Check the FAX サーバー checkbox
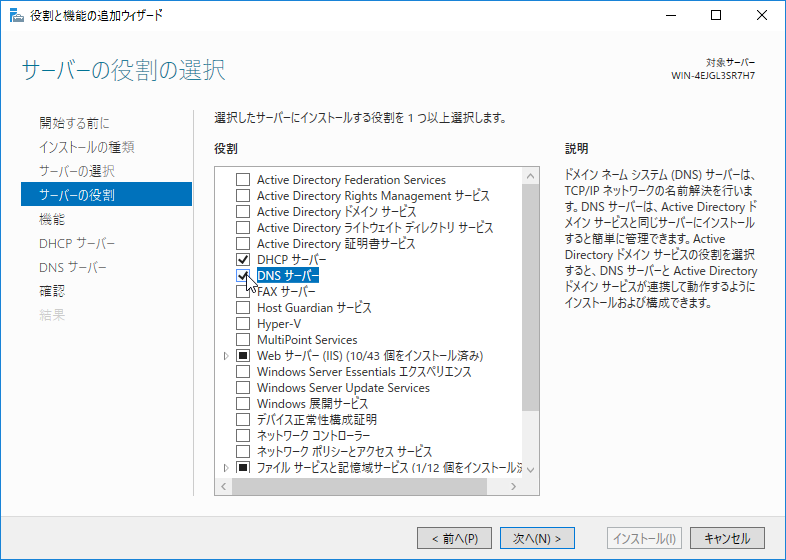Viewport: 786px width, 560px height. coord(243,292)
